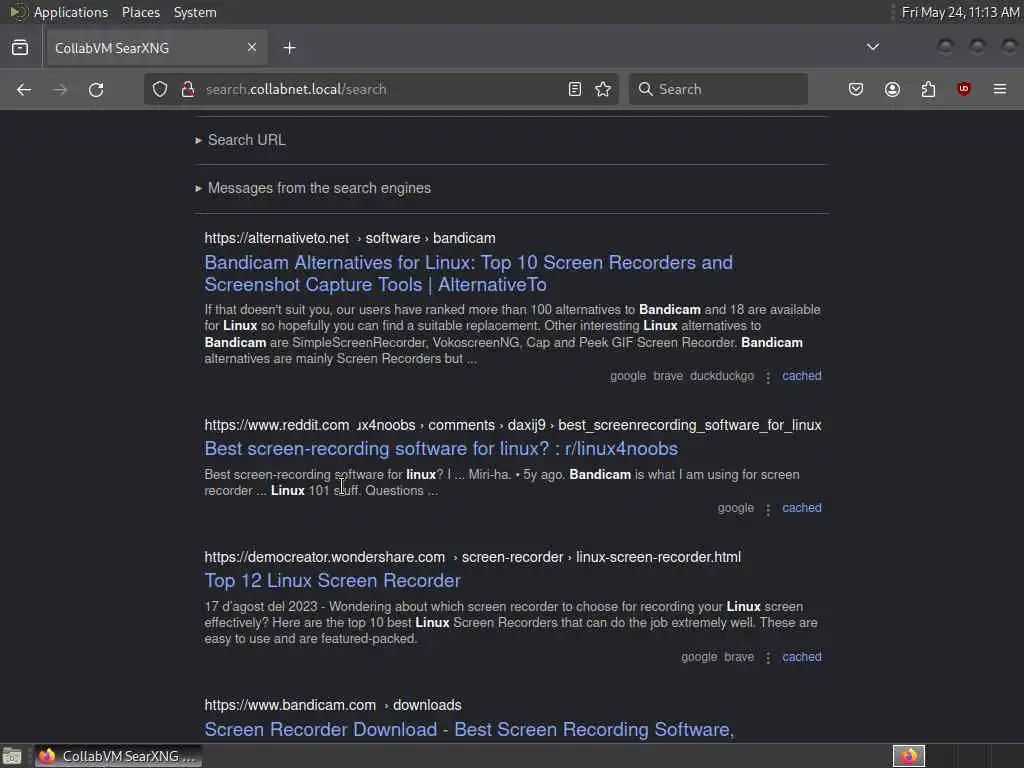This screenshot has width=1024, height=768.
Task: Click the Firefox search box
Action: (x=718, y=89)
